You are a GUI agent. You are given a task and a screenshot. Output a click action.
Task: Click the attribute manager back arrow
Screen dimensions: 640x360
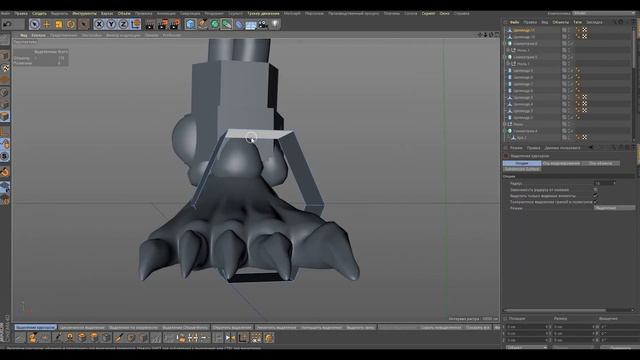(591, 148)
